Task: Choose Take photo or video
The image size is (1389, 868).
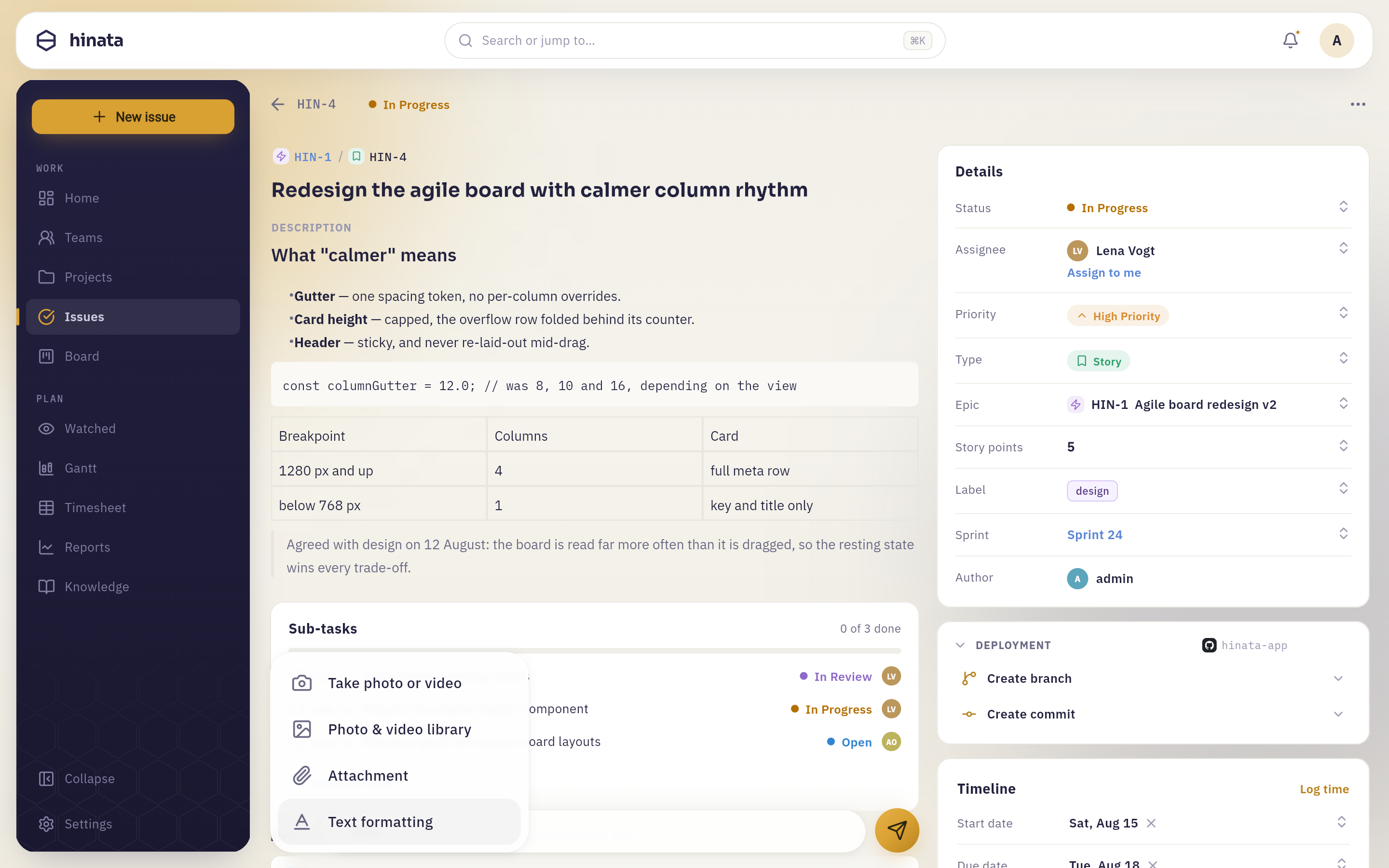Action: click(399, 683)
